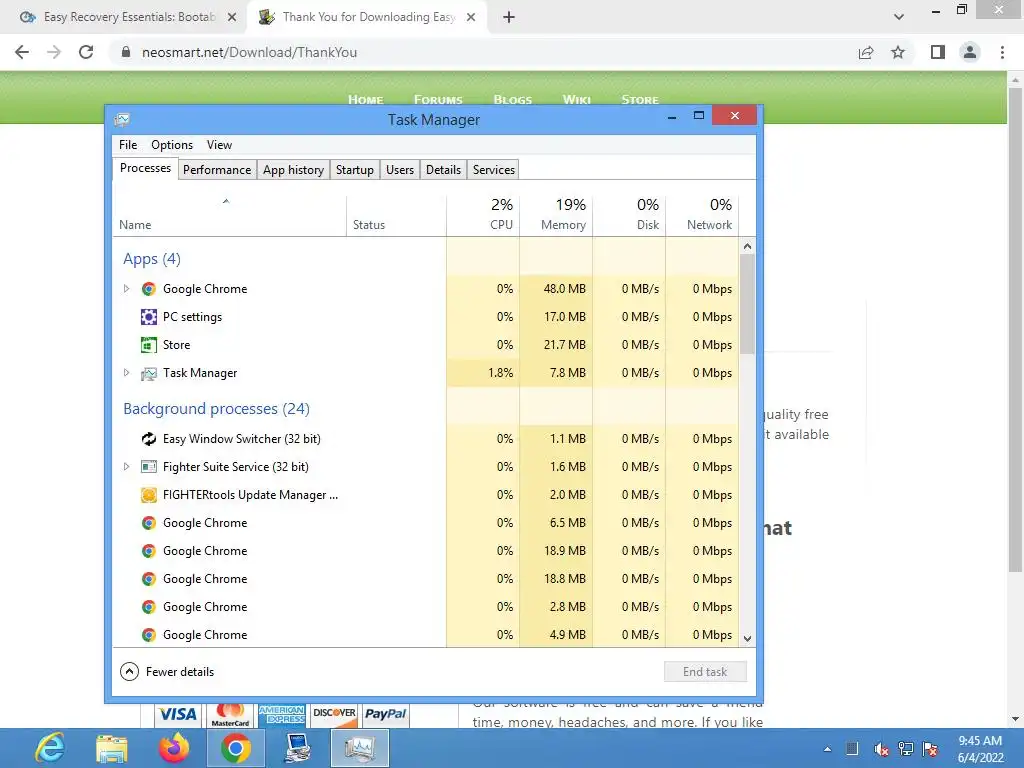This screenshot has height=768, width=1024.
Task: Open Internet Explorer from the taskbar
Action: pyautogui.click(x=50, y=748)
